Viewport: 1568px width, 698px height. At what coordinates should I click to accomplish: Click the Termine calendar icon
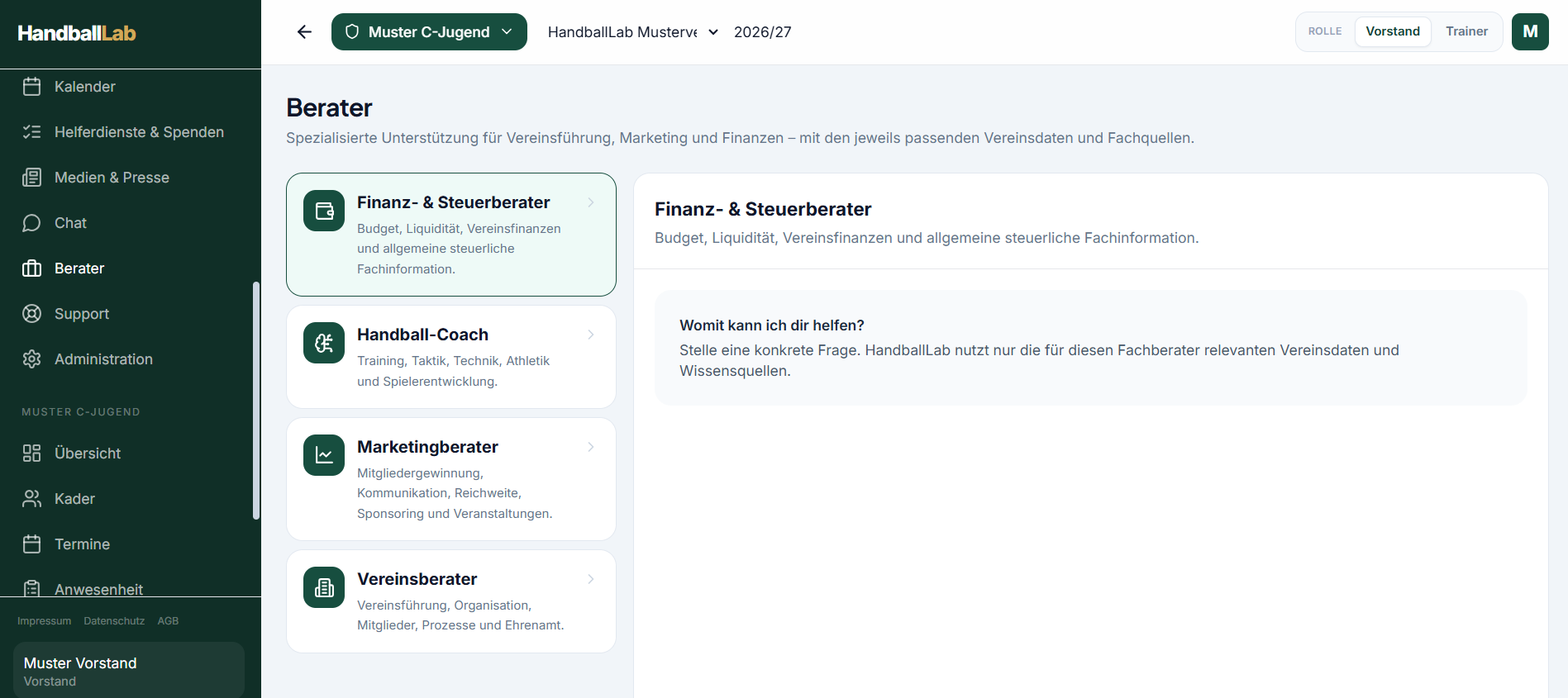click(32, 544)
